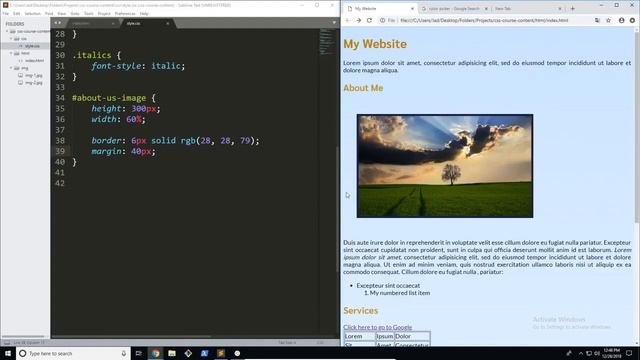Viewport: 640px width, 360px height.
Task: Open the Help menu in Sublime Text
Action: [144, 13]
